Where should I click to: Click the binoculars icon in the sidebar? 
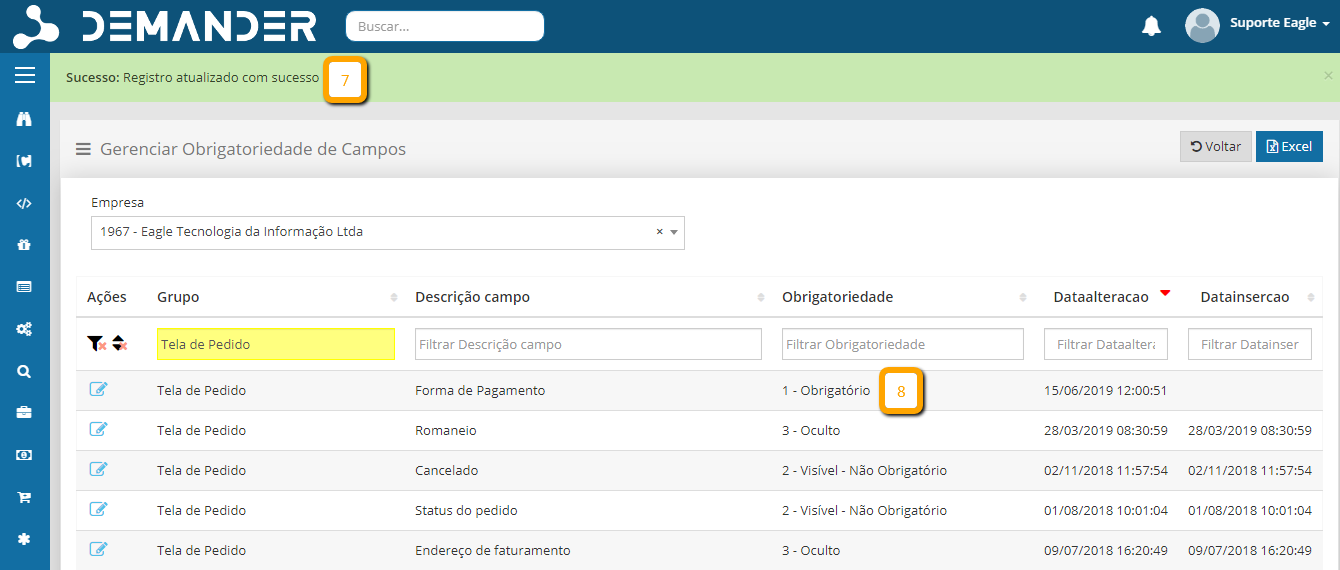click(x=25, y=119)
